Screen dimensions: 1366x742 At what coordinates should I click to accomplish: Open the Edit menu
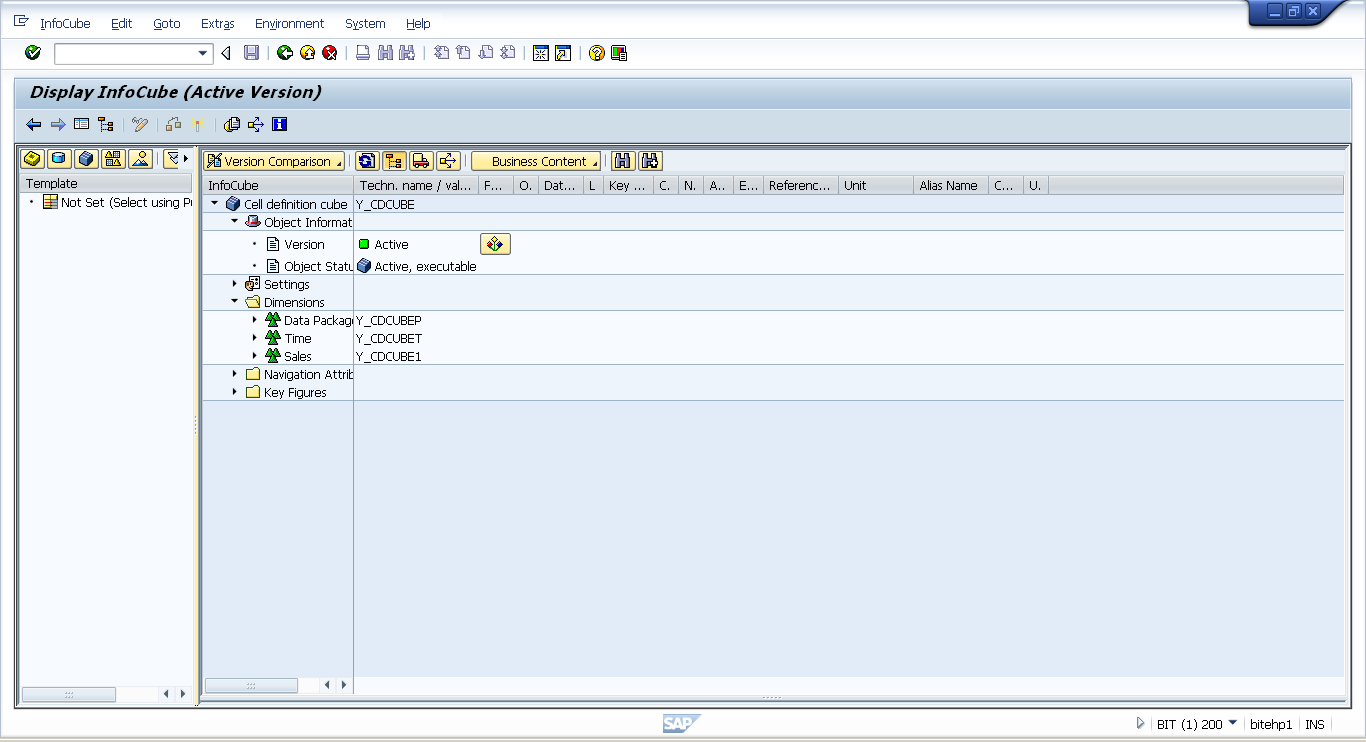121,23
